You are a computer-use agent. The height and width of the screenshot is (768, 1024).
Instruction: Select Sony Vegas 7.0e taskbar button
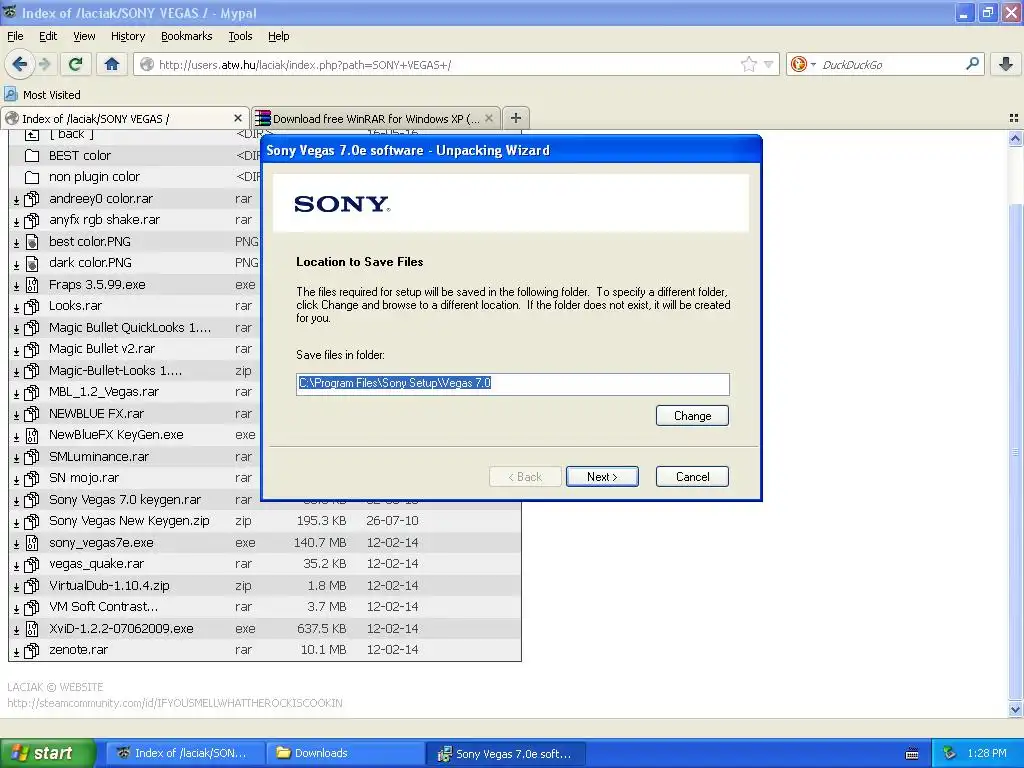[x=506, y=754]
